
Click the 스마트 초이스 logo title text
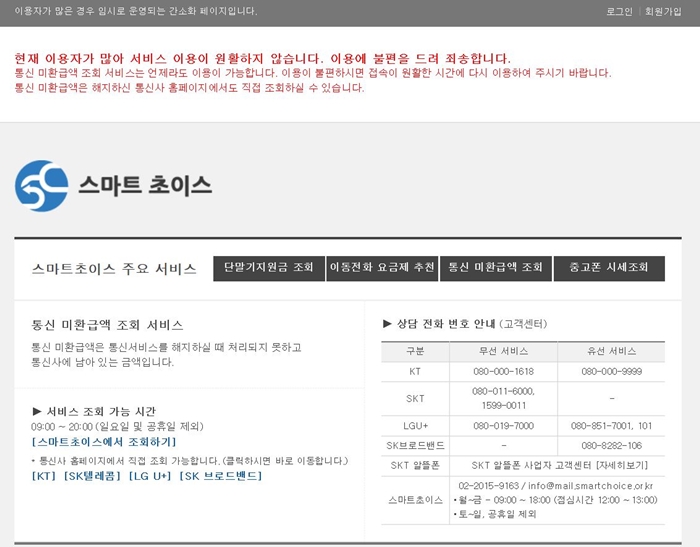(145, 184)
